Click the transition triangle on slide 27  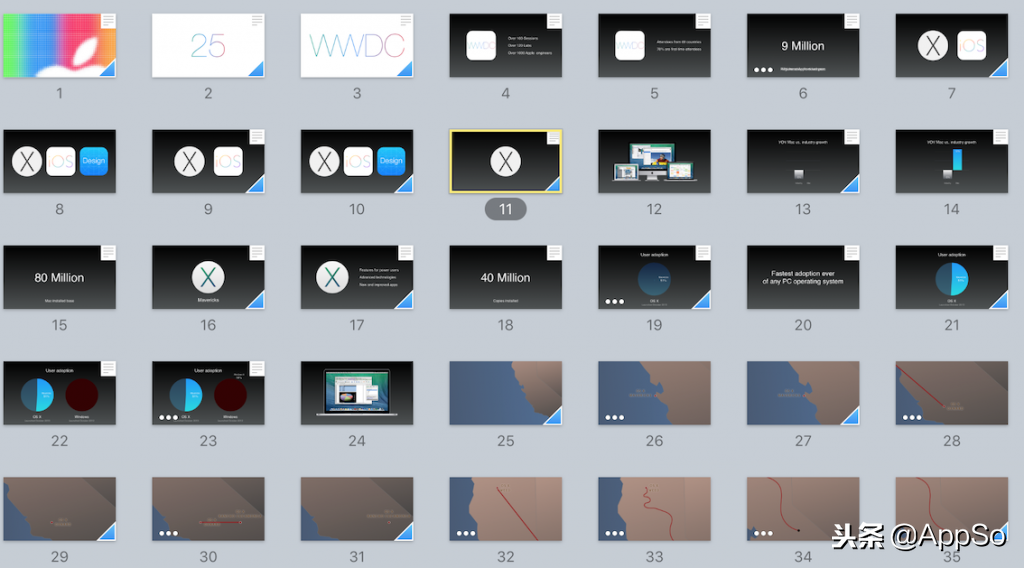click(852, 417)
